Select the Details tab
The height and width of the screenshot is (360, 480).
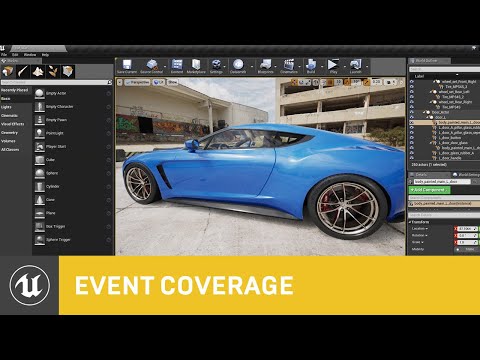click(x=429, y=175)
